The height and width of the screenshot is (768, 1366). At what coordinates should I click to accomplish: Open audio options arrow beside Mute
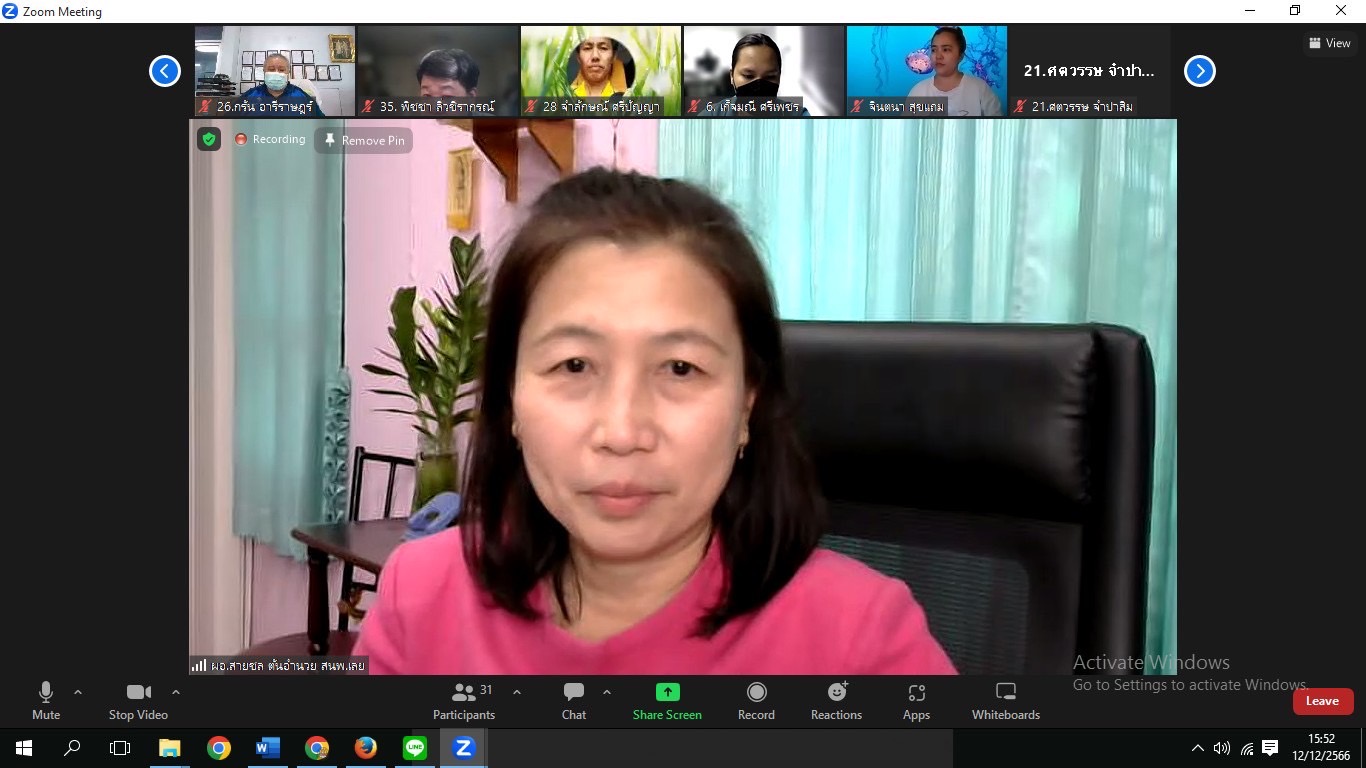78,692
